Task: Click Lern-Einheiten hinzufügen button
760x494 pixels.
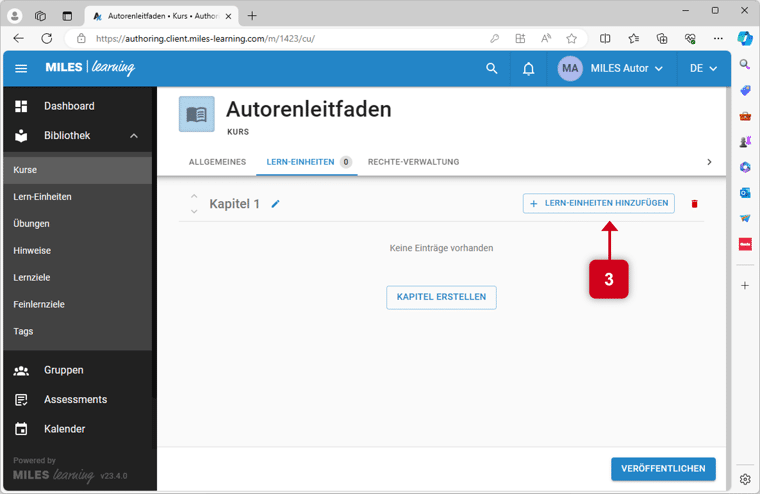Action: pos(598,204)
